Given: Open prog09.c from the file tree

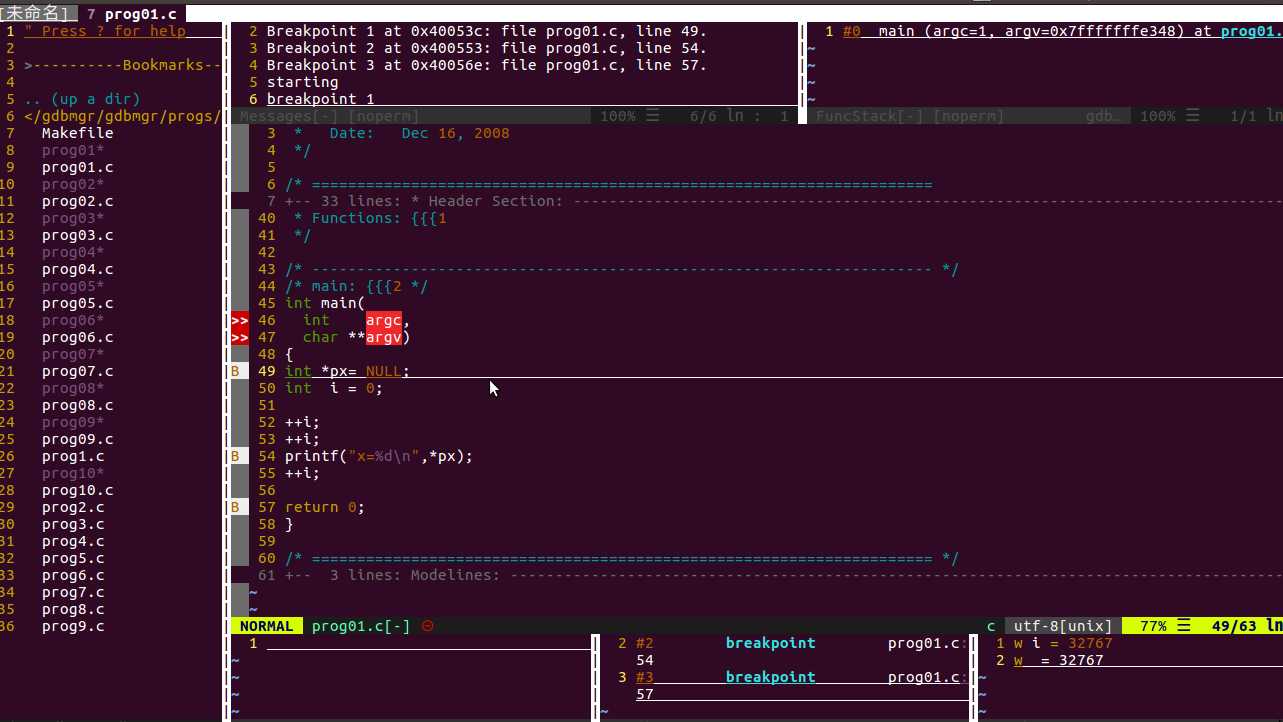Looking at the screenshot, I should [x=77, y=439].
